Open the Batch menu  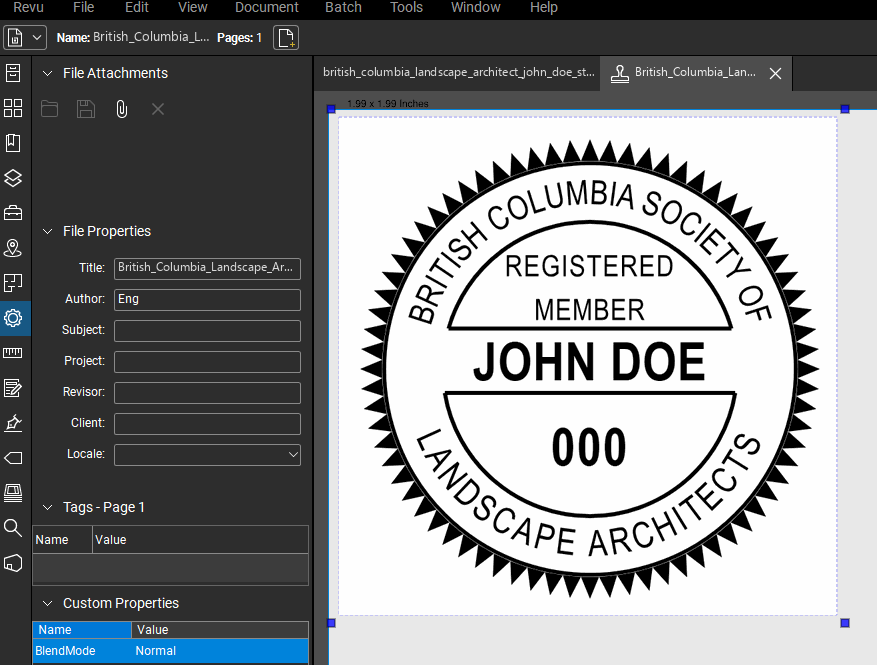tap(343, 7)
